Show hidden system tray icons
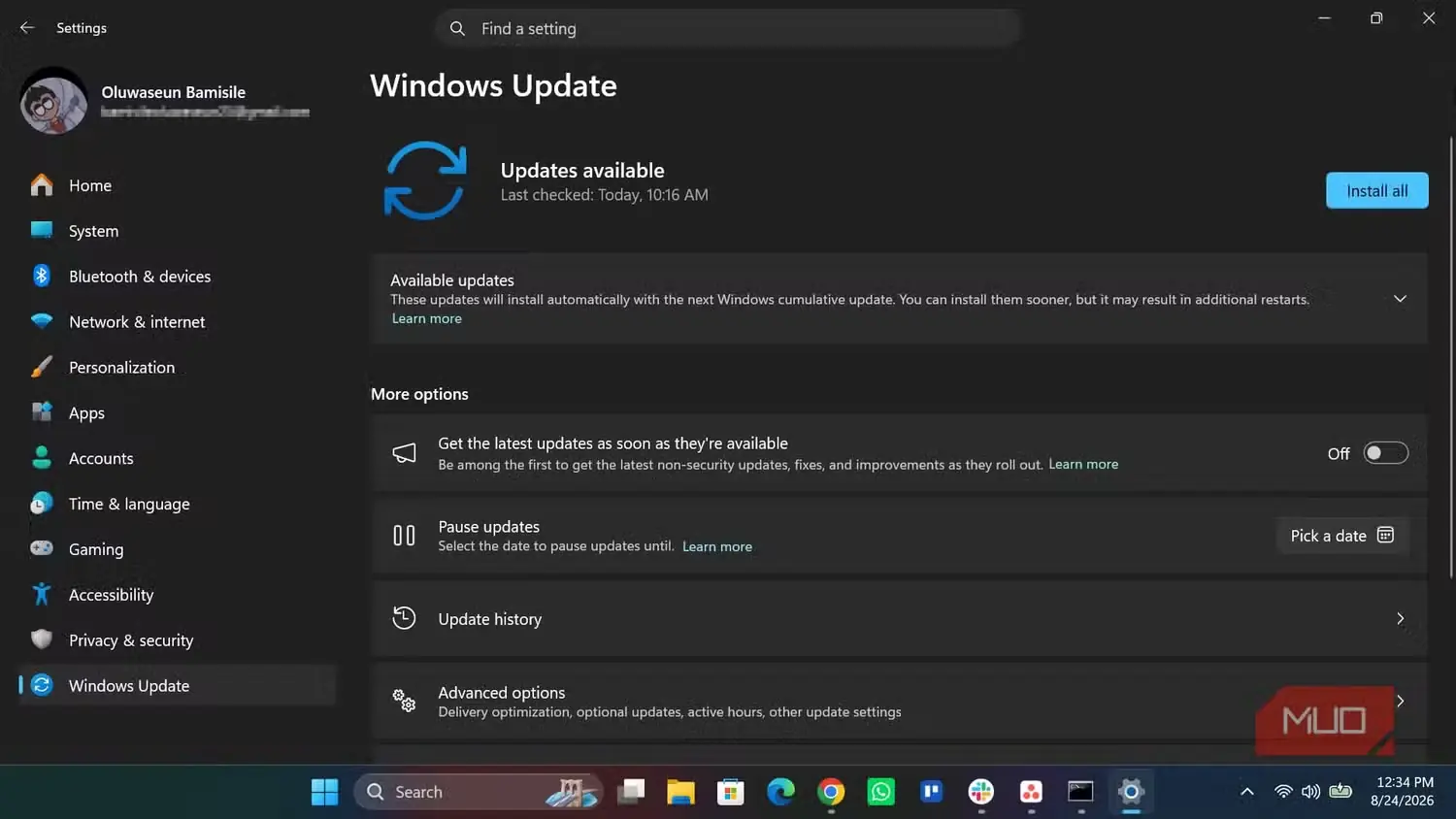The image size is (1456, 819). pyautogui.click(x=1247, y=793)
